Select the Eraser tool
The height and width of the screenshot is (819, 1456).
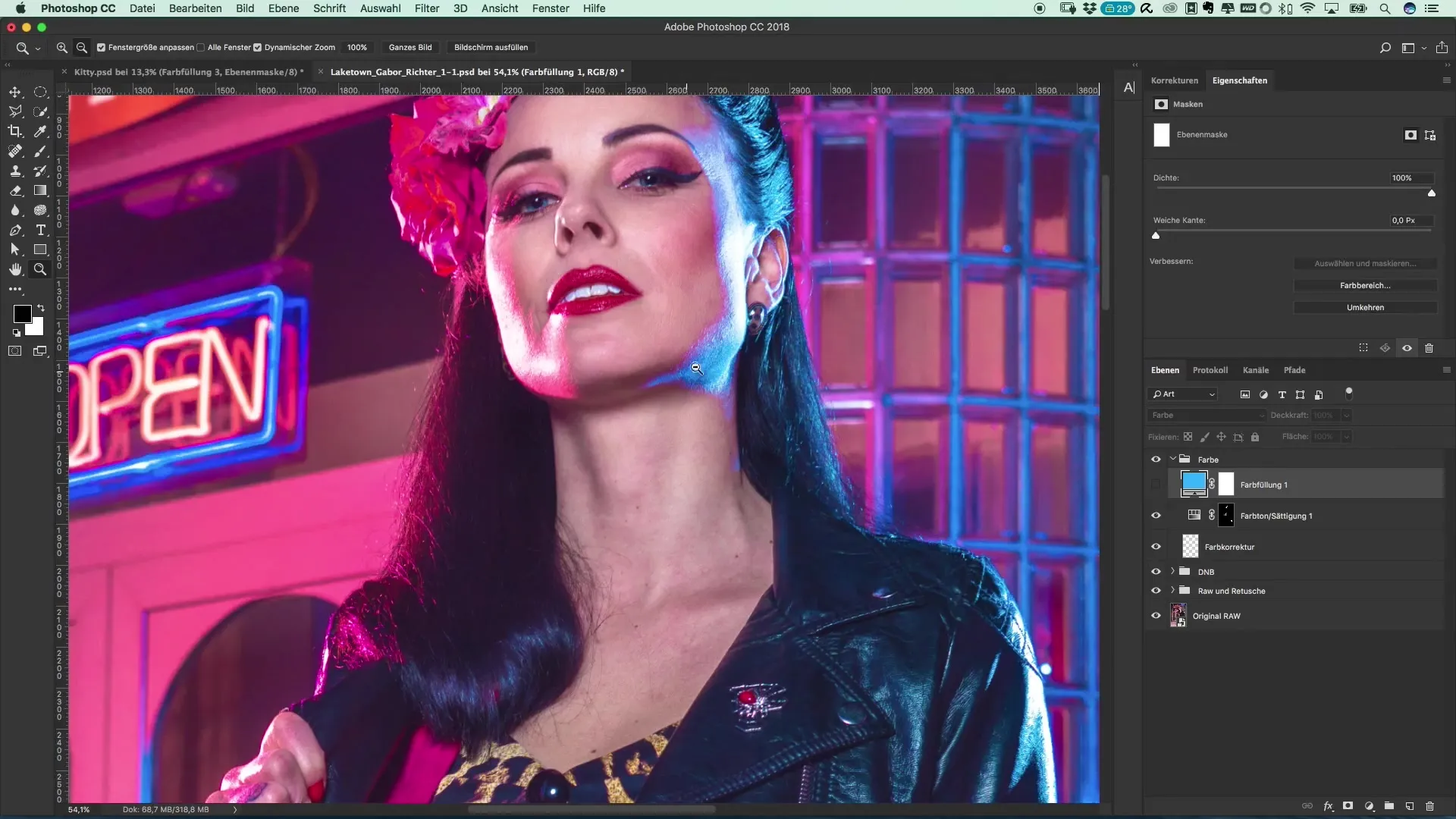pyautogui.click(x=15, y=190)
